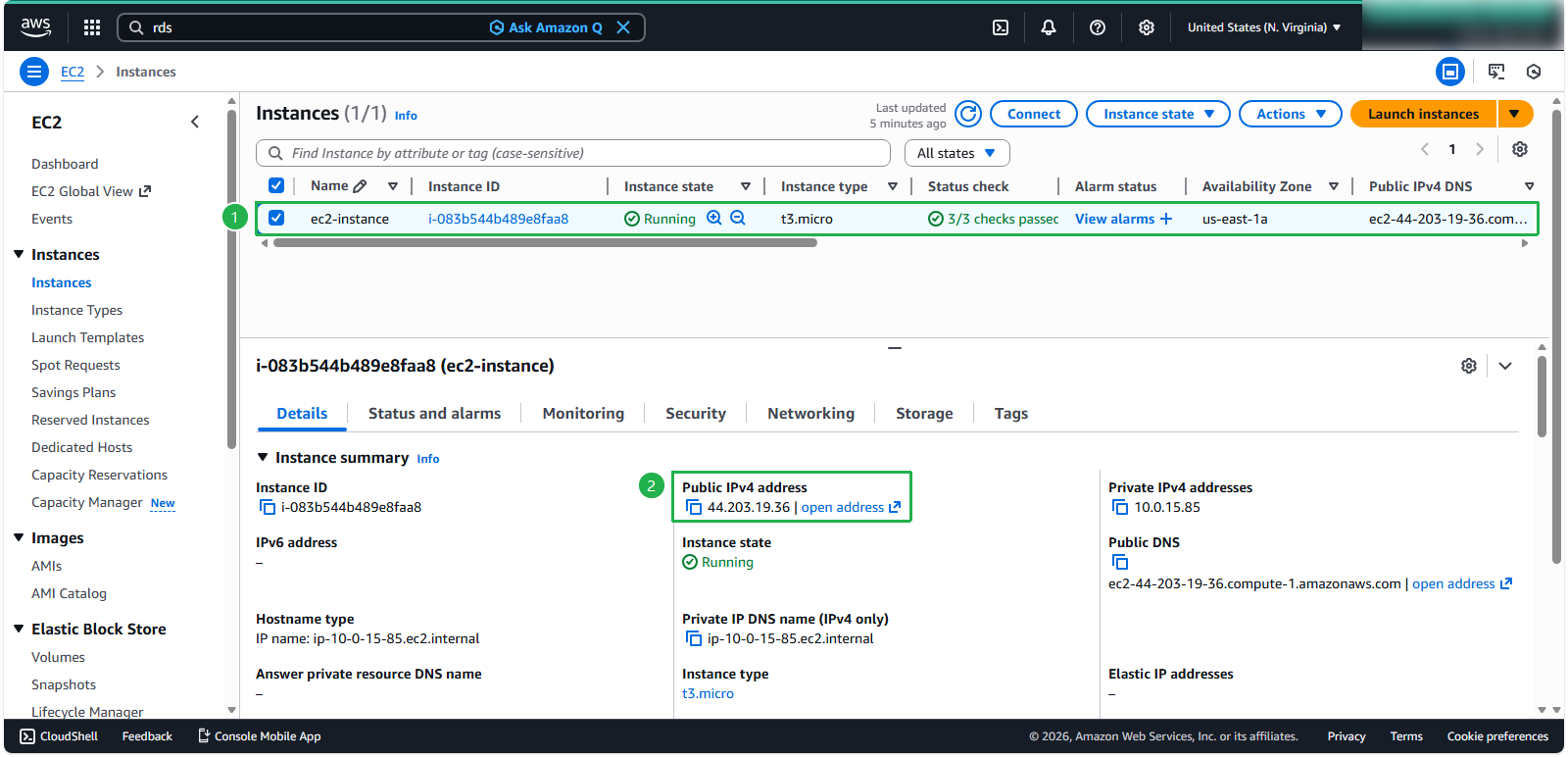Open the United States (N. Virginia) region dropdown
The width and height of the screenshot is (1568, 757).
pyautogui.click(x=1264, y=27)
